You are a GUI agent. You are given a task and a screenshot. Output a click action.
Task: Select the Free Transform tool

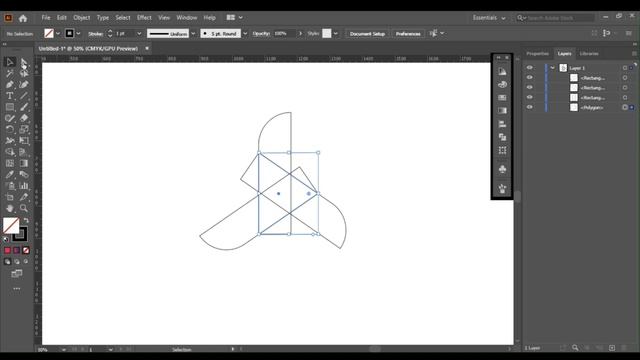(x=24, y=141)
